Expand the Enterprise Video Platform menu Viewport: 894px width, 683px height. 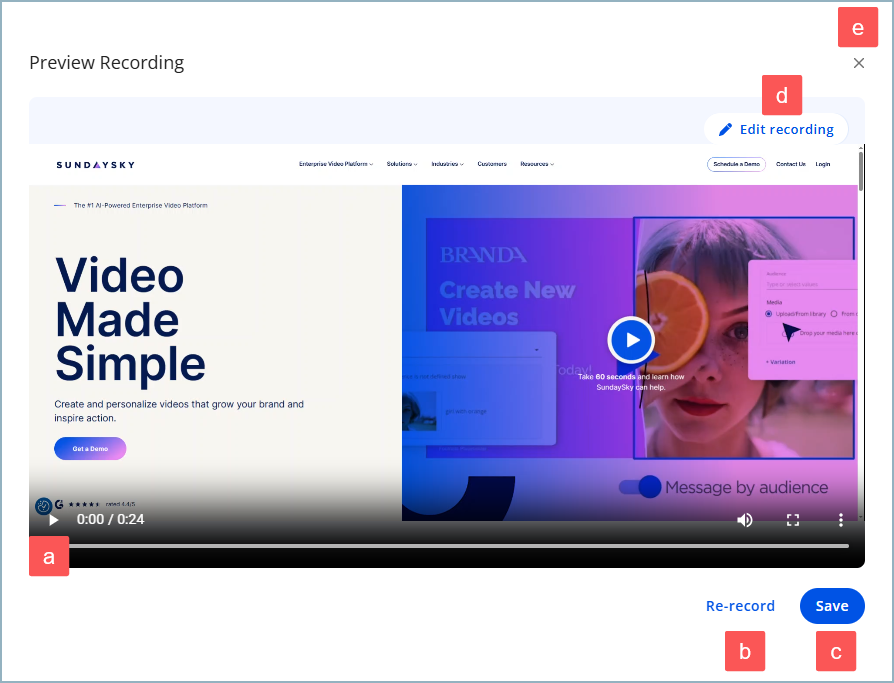336,164
